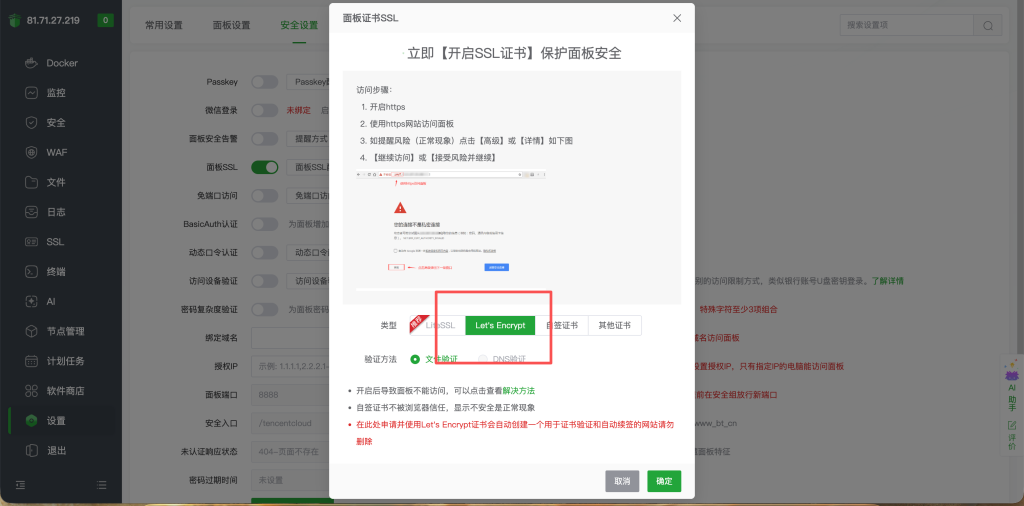Image resolution: width=1024 pixels, height=506 pixels.
Task: Toggle the 免端口访问 switch
Action: pyautogui.click(x=264, y=195)
